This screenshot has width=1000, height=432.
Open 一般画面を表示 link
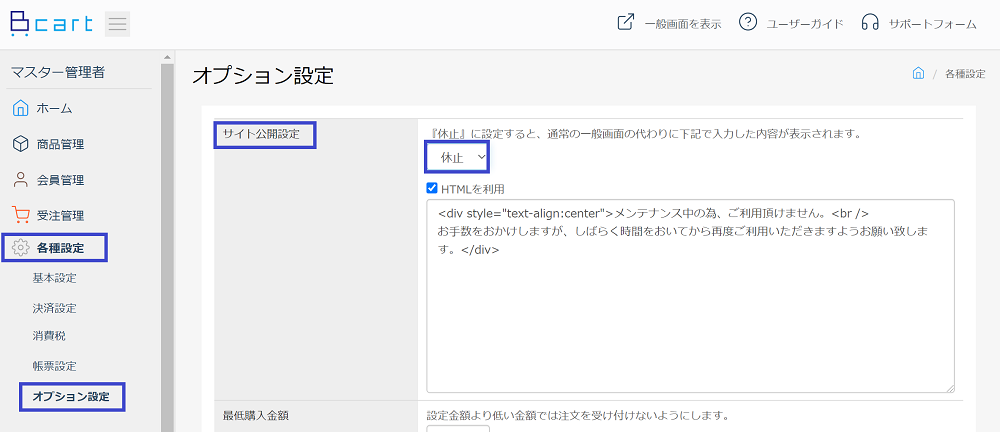(x=683, y=24)
